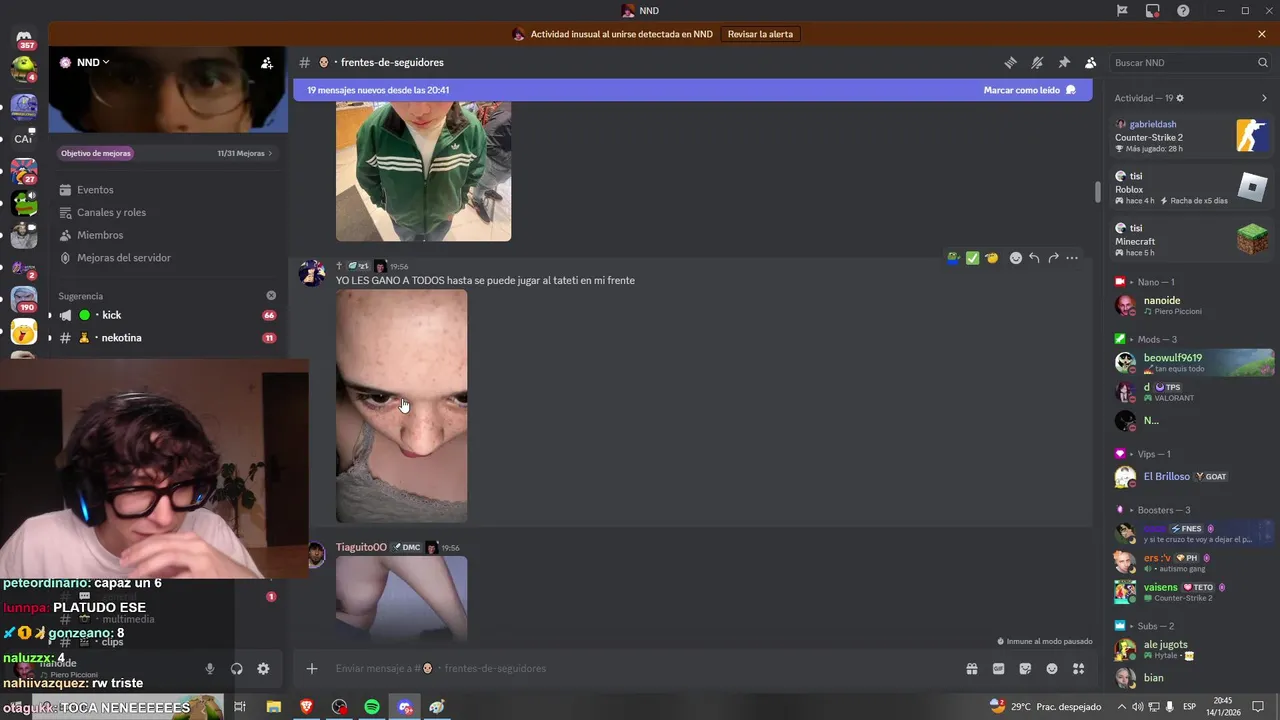
Task: Open Brave browser in taskbar
Action: click(306, 707)
